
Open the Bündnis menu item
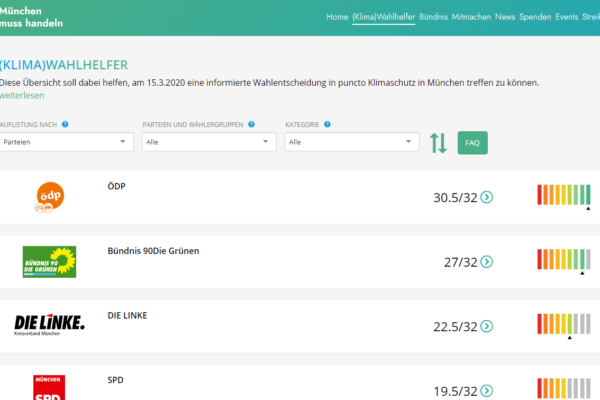point(433,17)
